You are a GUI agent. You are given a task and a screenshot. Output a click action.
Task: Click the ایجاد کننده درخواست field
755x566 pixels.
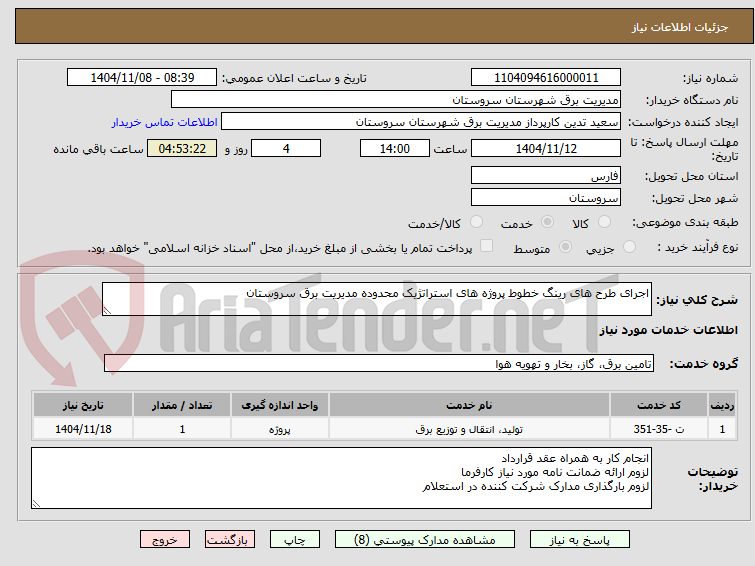pos(421,122)
